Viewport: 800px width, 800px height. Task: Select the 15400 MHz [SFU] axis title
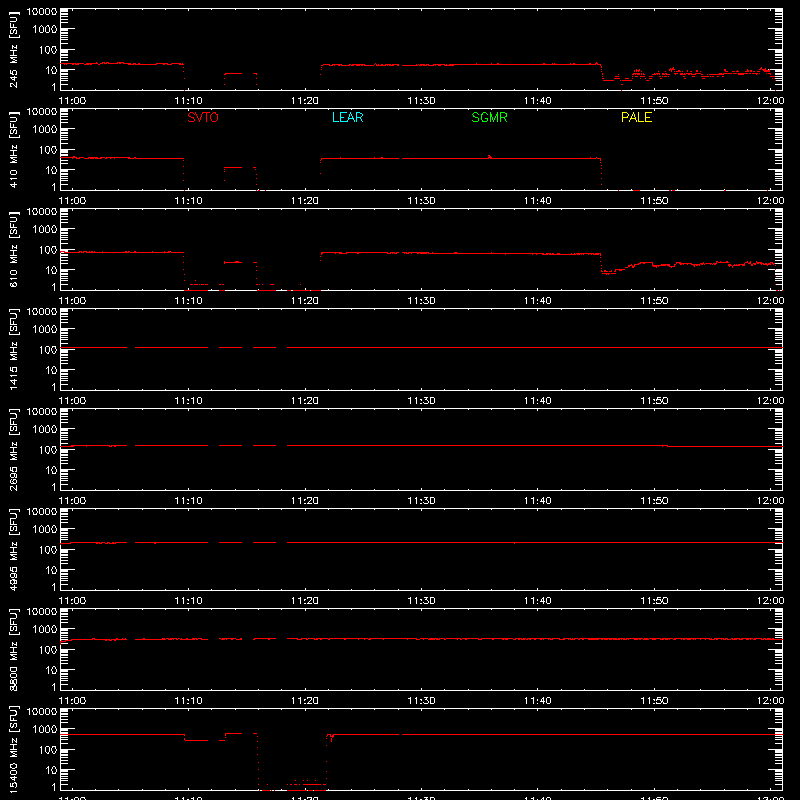point(14,749)
